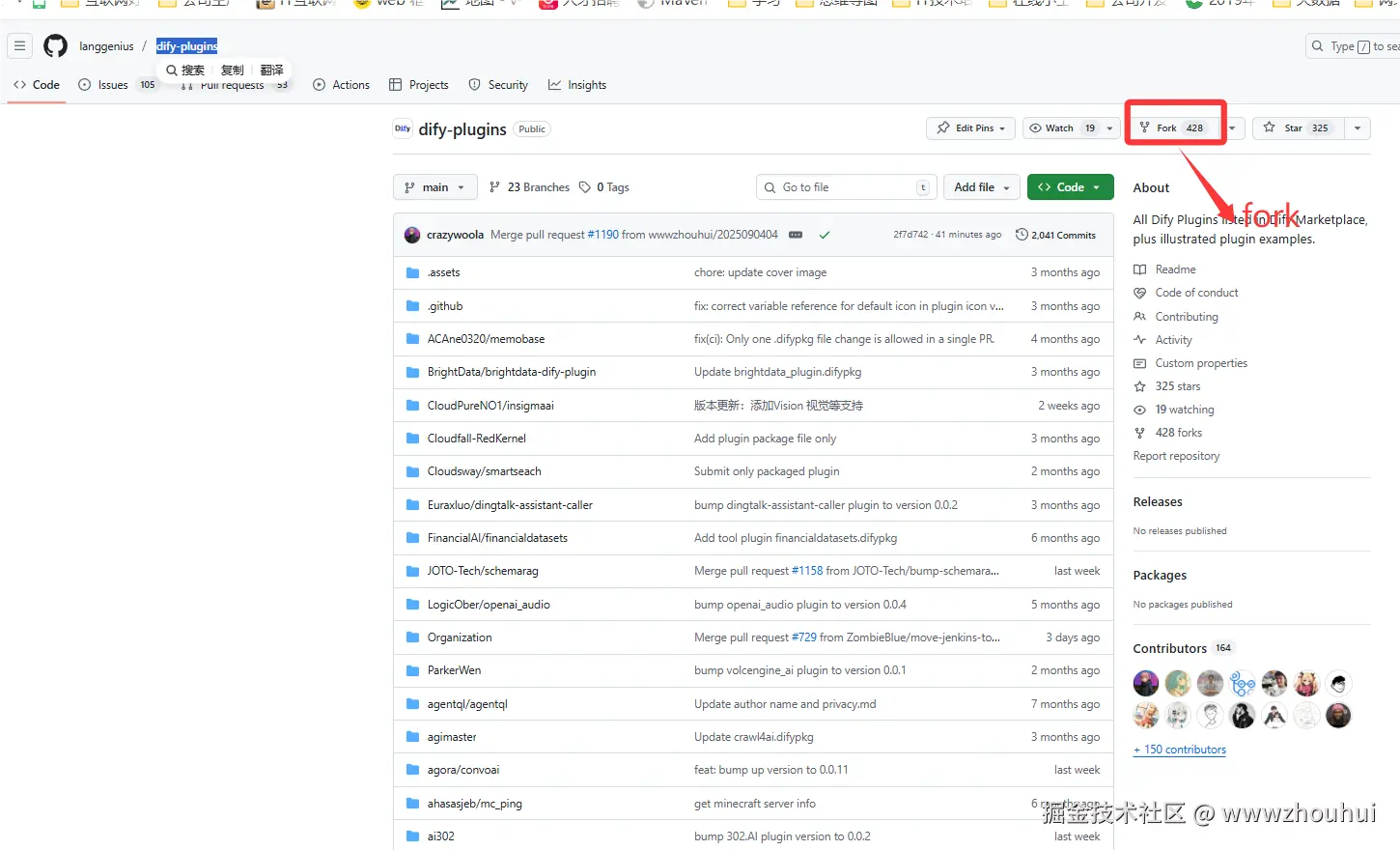
Task: View the repository Activity link
Action: click(x=1162, y=340)
